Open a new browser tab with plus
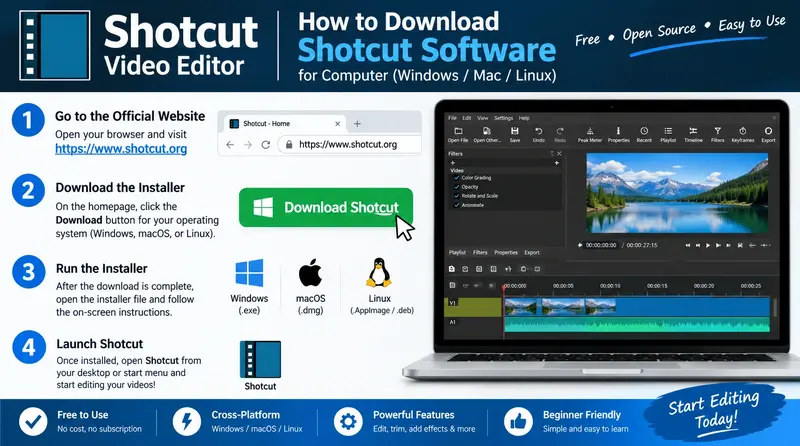The height and width of the screenshot is (446, 800). click(x=357, y=124)
